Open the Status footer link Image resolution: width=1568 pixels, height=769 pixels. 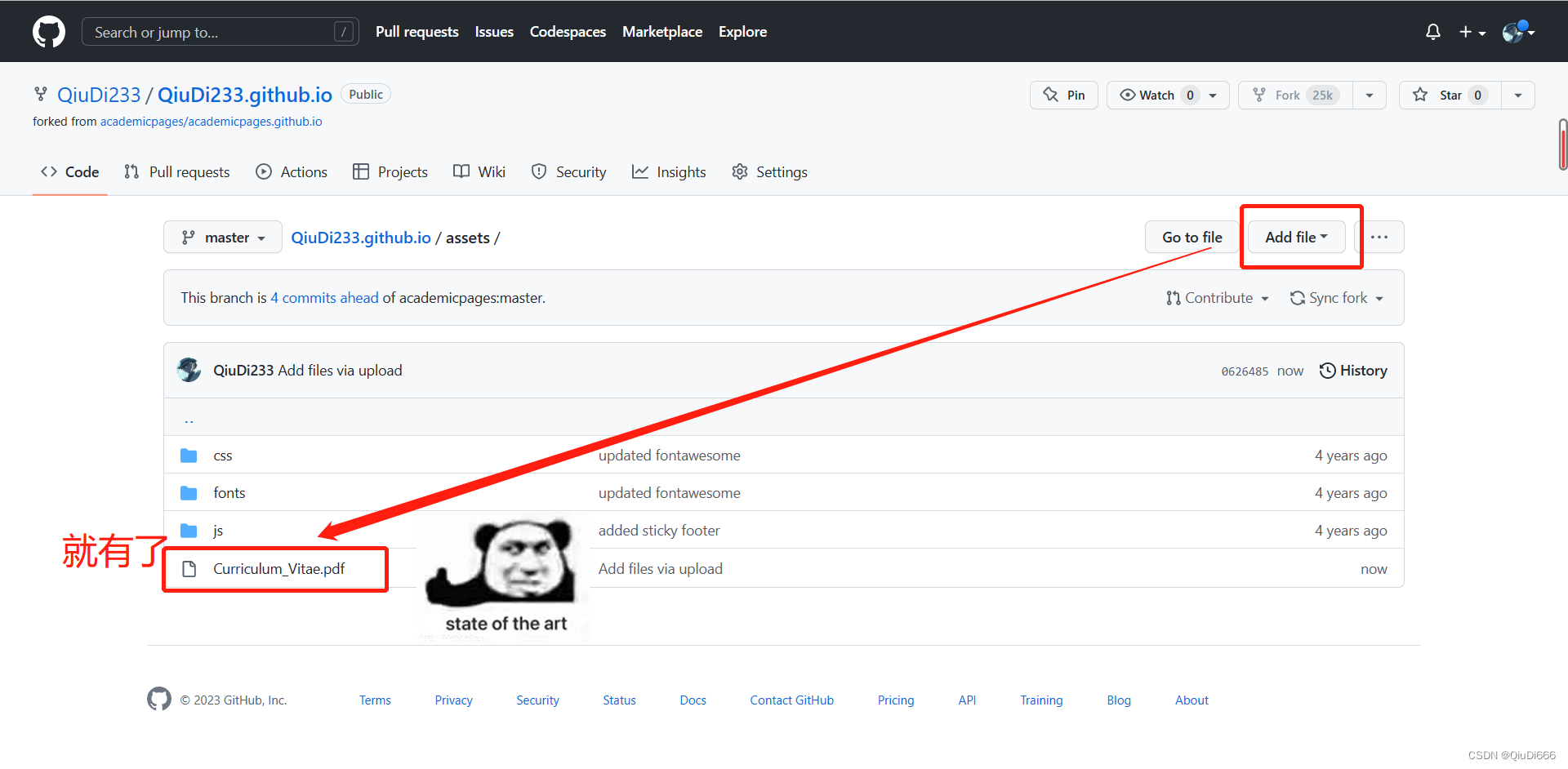pos(619,700)
